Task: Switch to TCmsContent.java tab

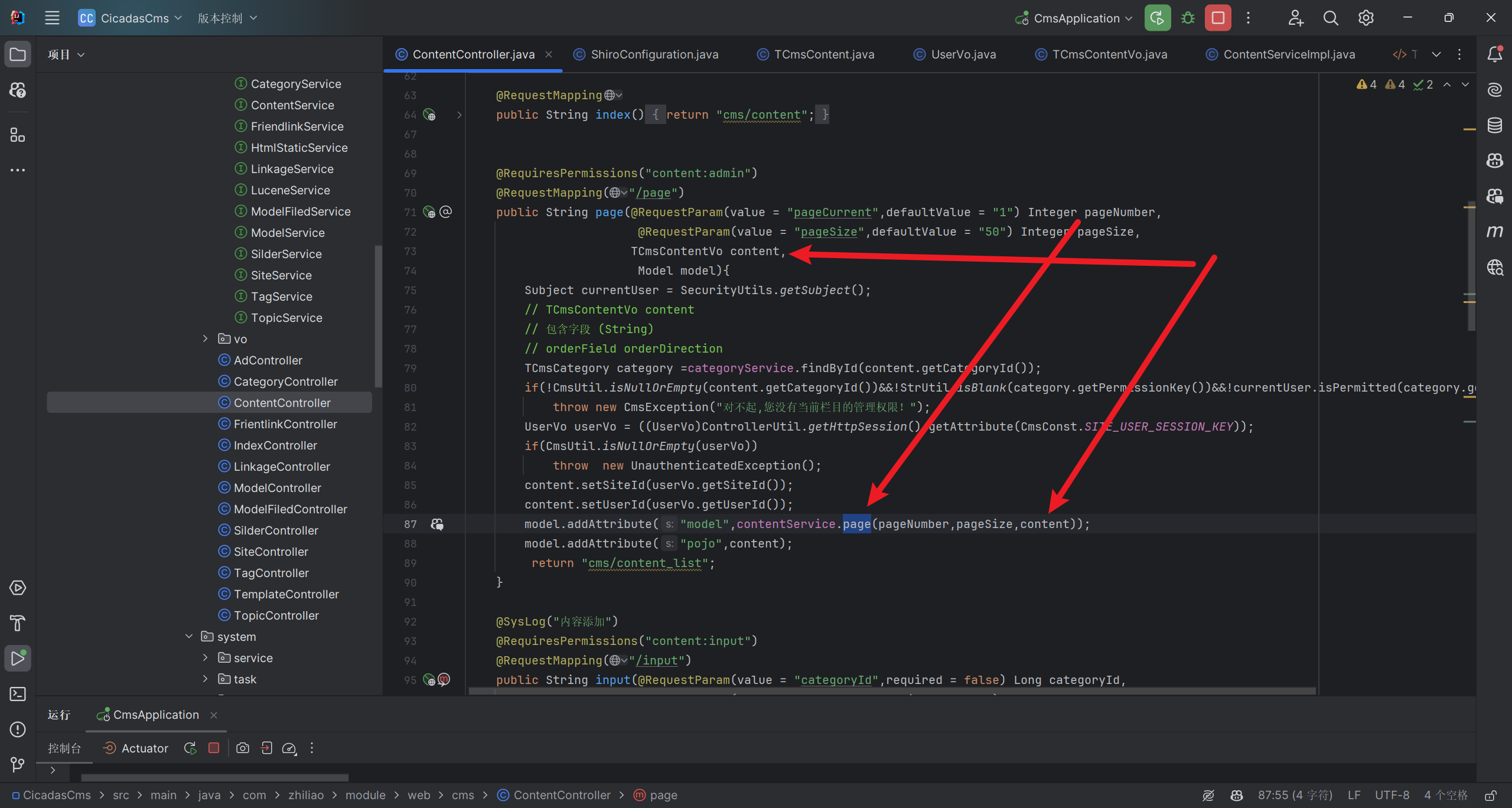Action: 816,54
